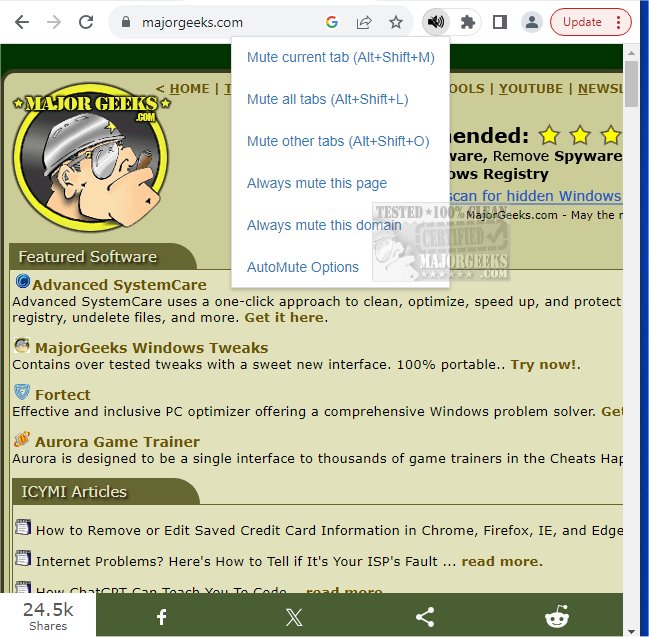Open the Extensions puzzle piece icon
Viewport: 649px width, 637px height.
coord(468,22)
